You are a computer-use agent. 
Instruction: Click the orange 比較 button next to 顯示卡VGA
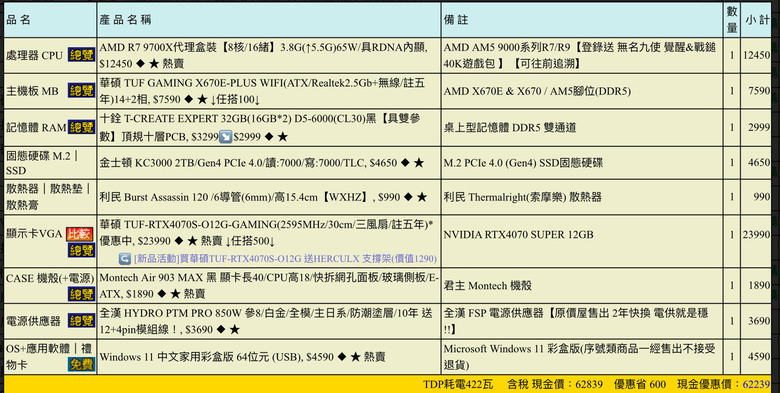(80, 233)
